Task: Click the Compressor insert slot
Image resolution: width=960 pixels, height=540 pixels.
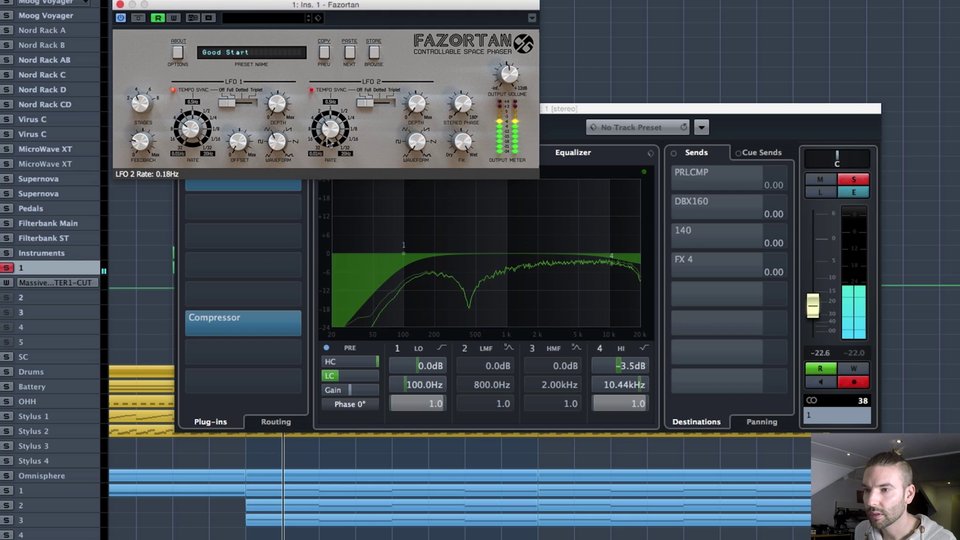Action: (243, 323)
